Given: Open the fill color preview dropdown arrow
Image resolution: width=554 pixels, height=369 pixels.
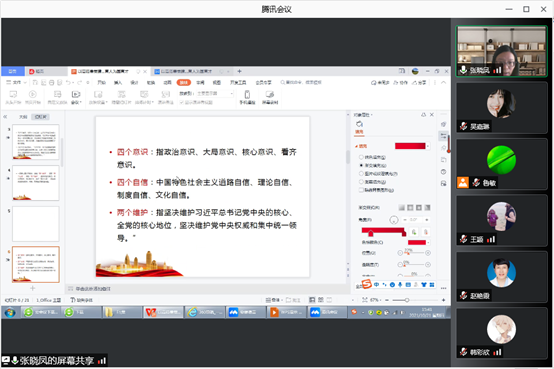Looking at the screenshot, I should tap(428, 146).
